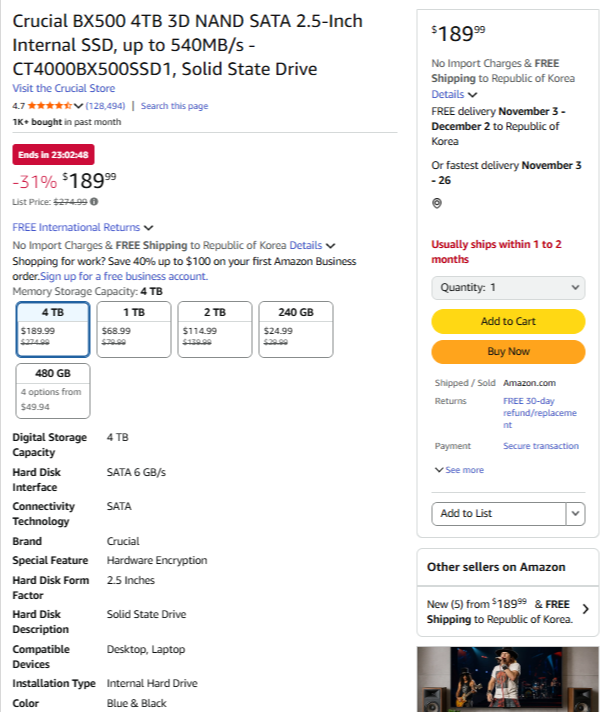Screen dimensions: 608x712
Task: Click the List Price info icon
Action: [x=94, y=202]
